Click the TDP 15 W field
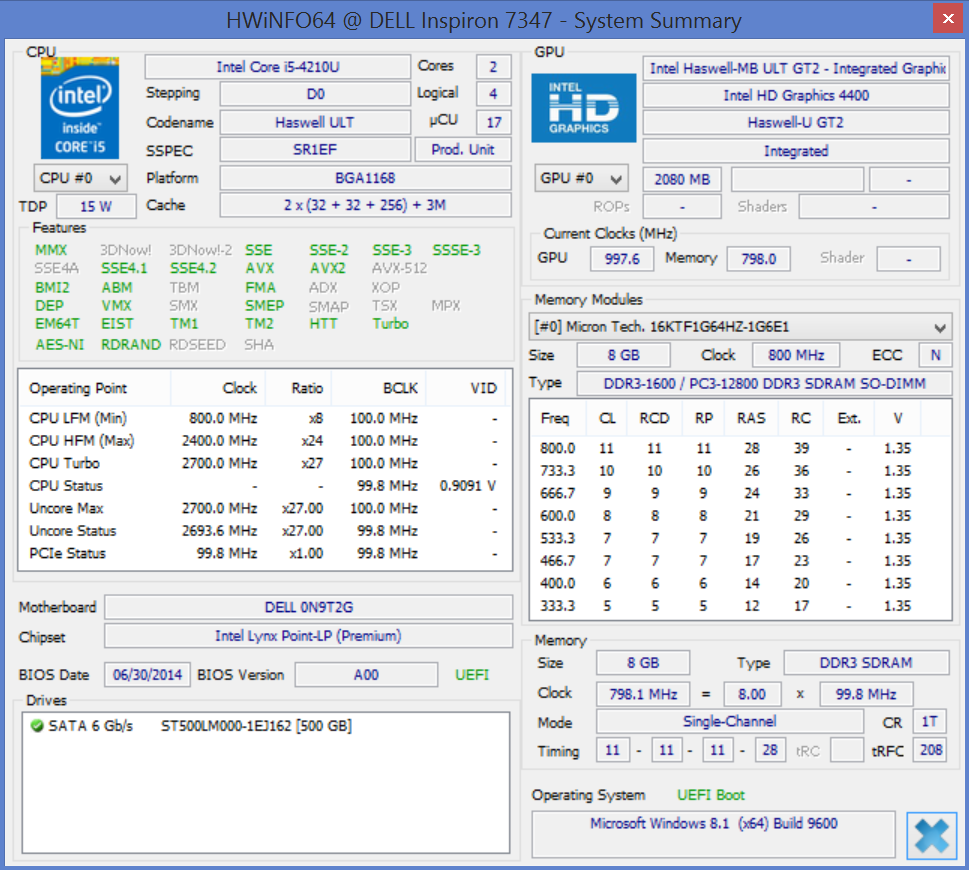The height and width of the screenshot is (870, 969). click(96, 206)
